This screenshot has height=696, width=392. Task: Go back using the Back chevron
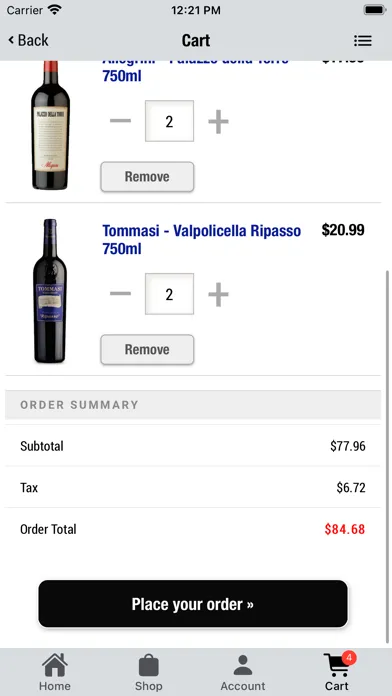coord(28,40)
